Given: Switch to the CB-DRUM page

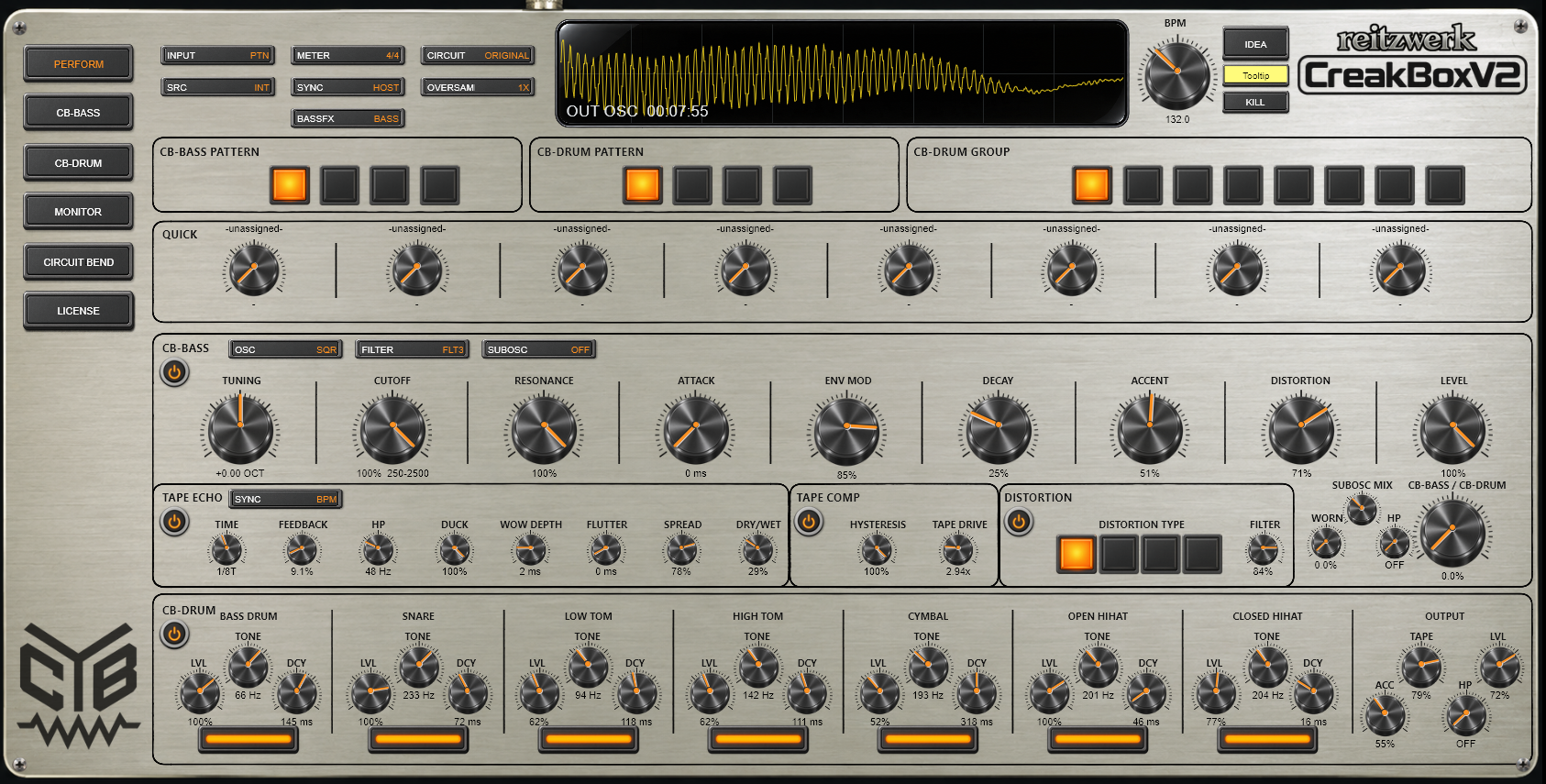Looking at the screenshot, I should click(79, 163).
